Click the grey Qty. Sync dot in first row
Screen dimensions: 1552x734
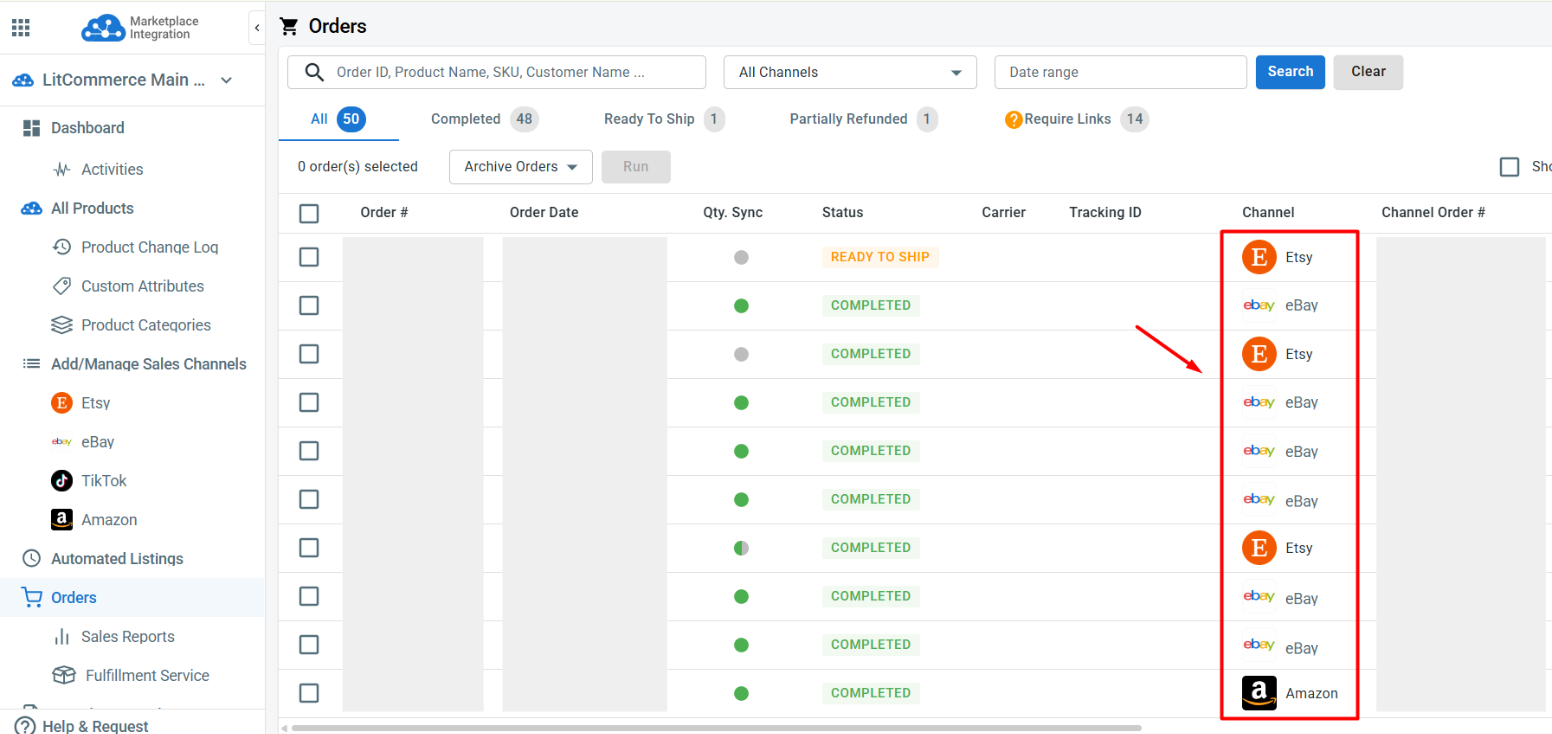click(x=741, y=257)
